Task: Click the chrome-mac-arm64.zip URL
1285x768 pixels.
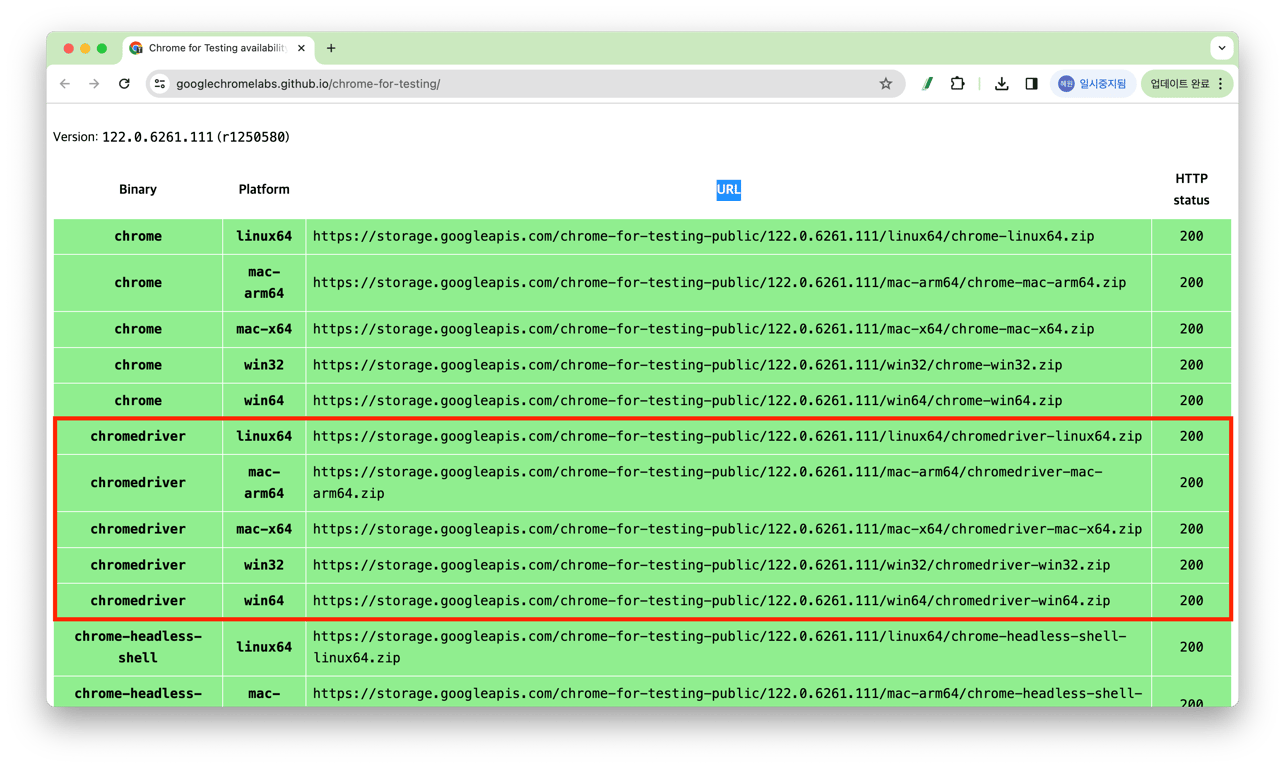Action: [719, 283]
